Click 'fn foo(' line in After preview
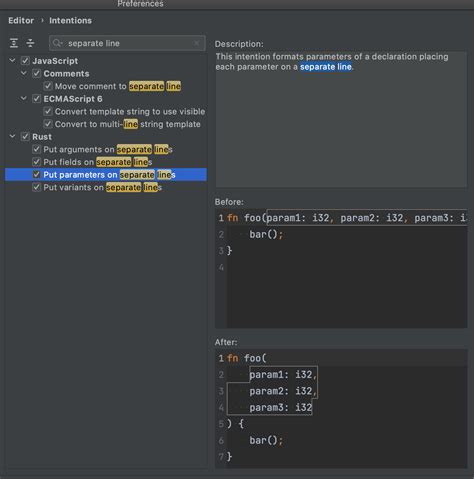Screen dimensions: 474x479 tap(247, 358)
